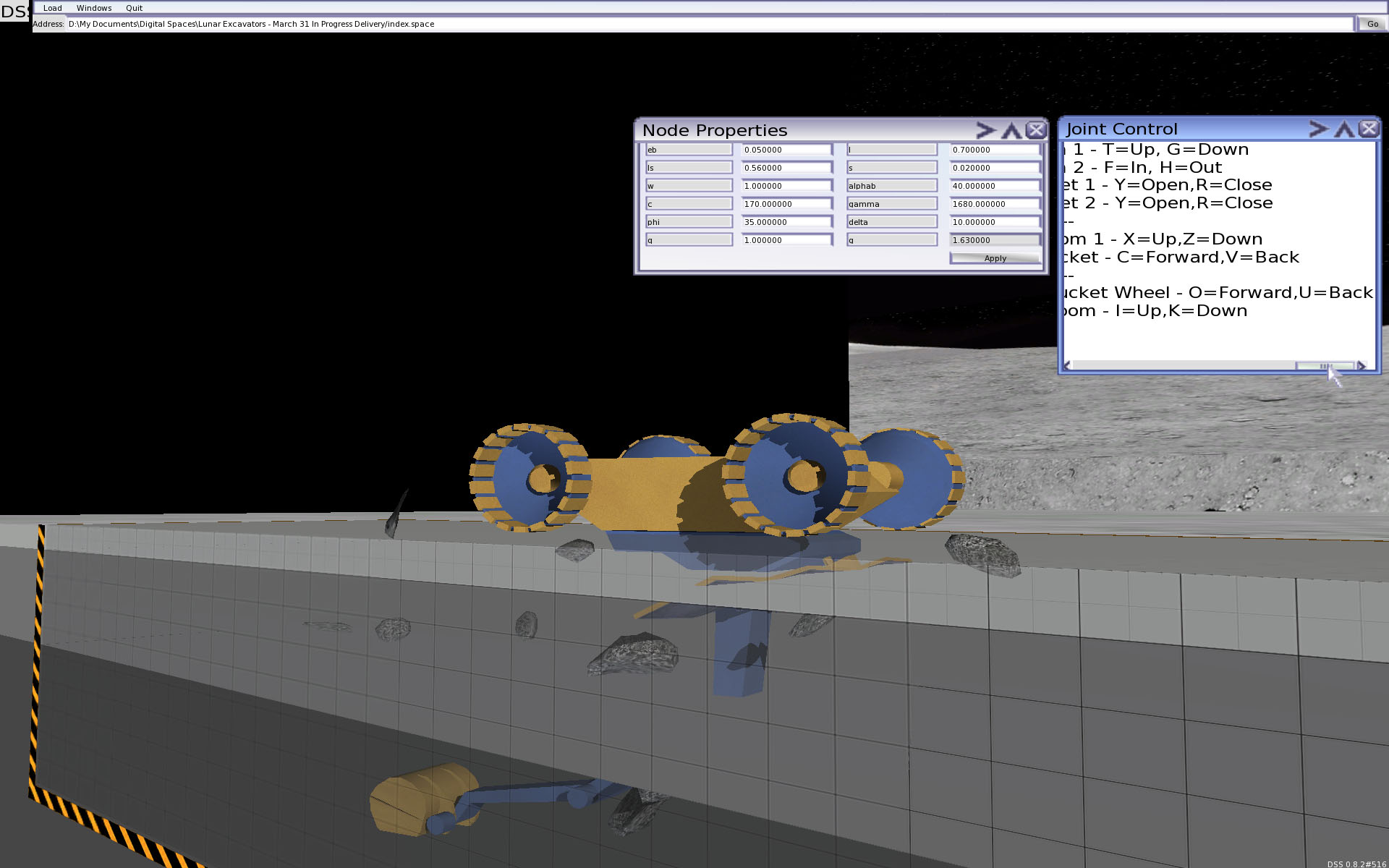The height and width of the screenshot is (868, 1389).
Task: Click scroll-left arrow in Joint Control
Action: point(1067,366)
